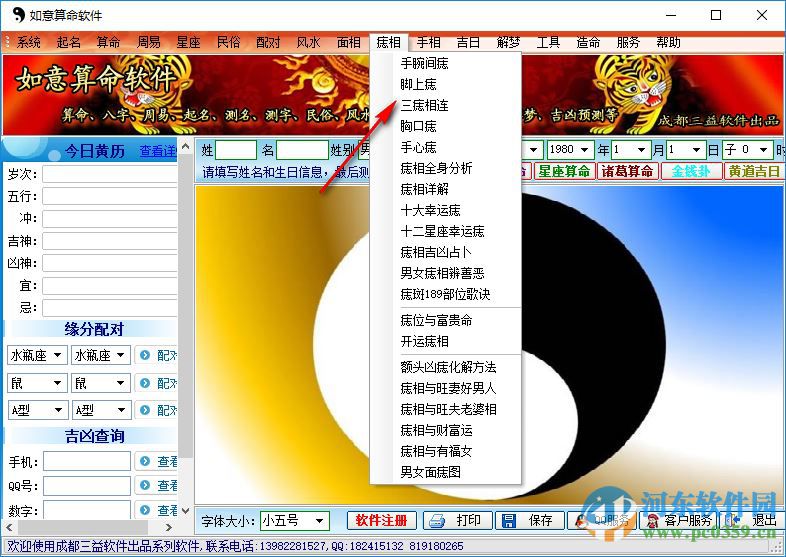Viewport: 786px width, 557px height.
Task: Open 痣斑189部位歌决 entry
Action: pyautogui.click(x=446, y=294)
